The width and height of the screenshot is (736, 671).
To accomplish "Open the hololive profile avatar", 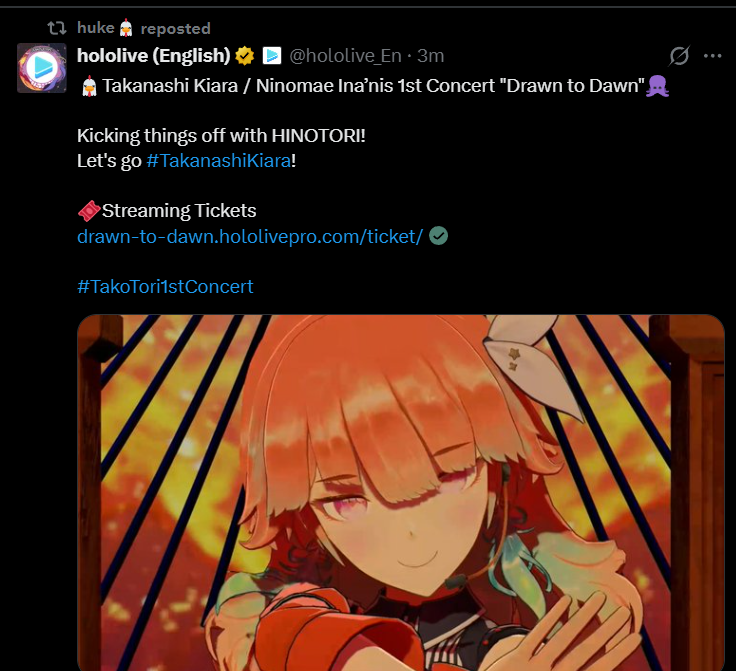I will [x=42, y=68].
